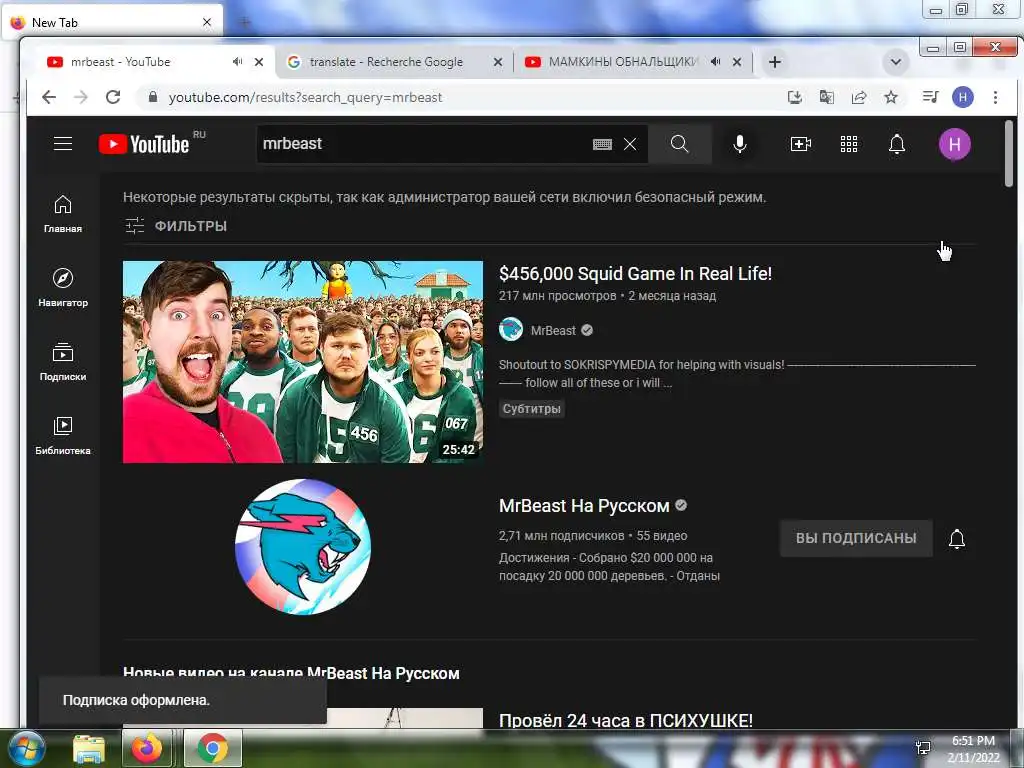
Task: Open the YouTube apps grid
Action: [849, 144]
